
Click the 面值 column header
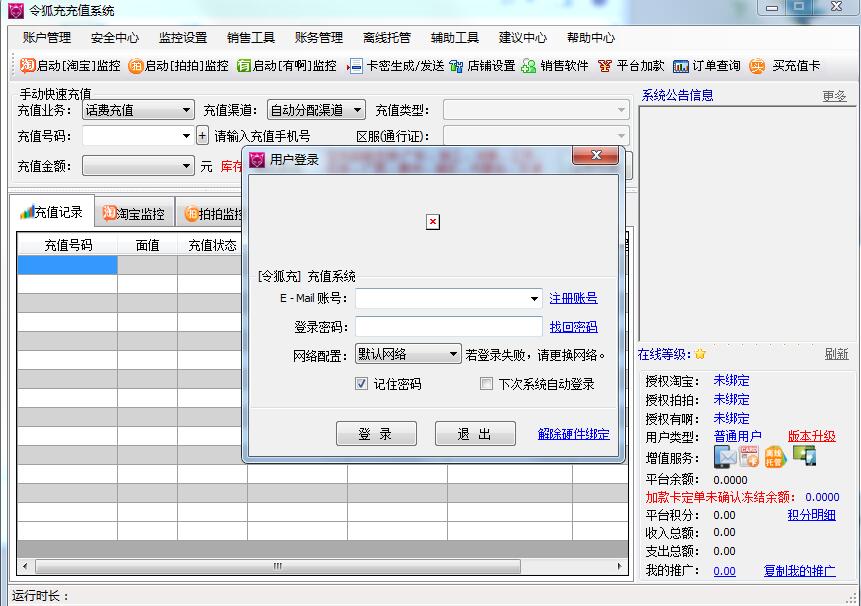pyautogui.click(x=147, y=245)
